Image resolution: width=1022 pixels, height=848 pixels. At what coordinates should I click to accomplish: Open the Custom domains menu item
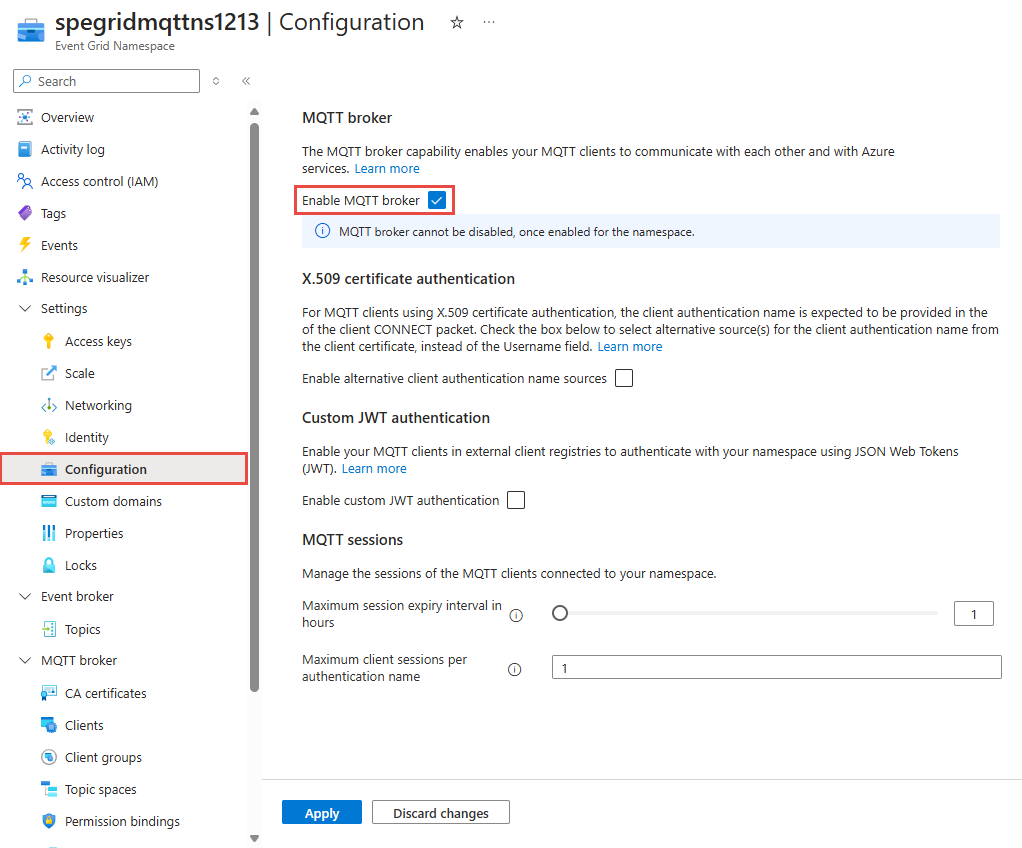[x=113, y=501]
